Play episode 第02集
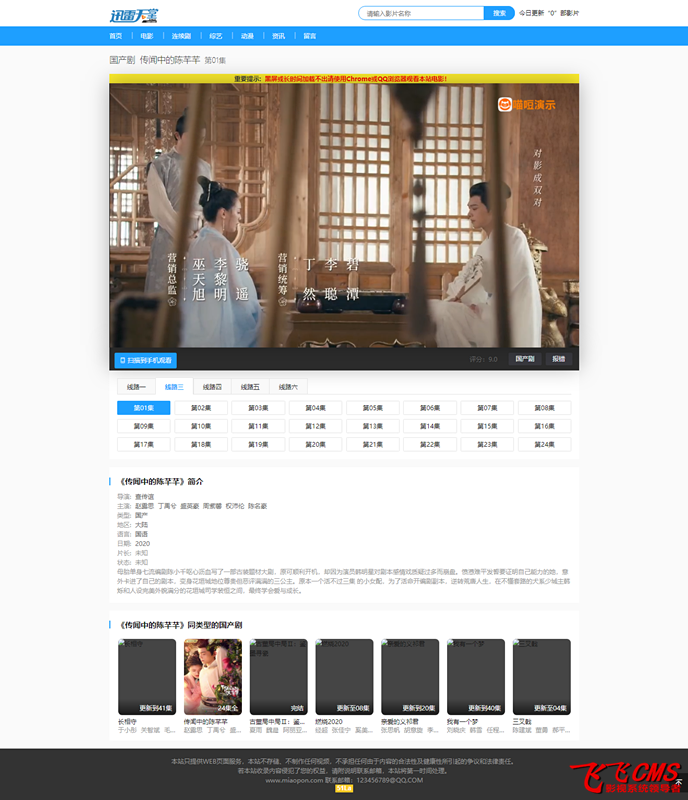688x800 pixels. (200, 408)
